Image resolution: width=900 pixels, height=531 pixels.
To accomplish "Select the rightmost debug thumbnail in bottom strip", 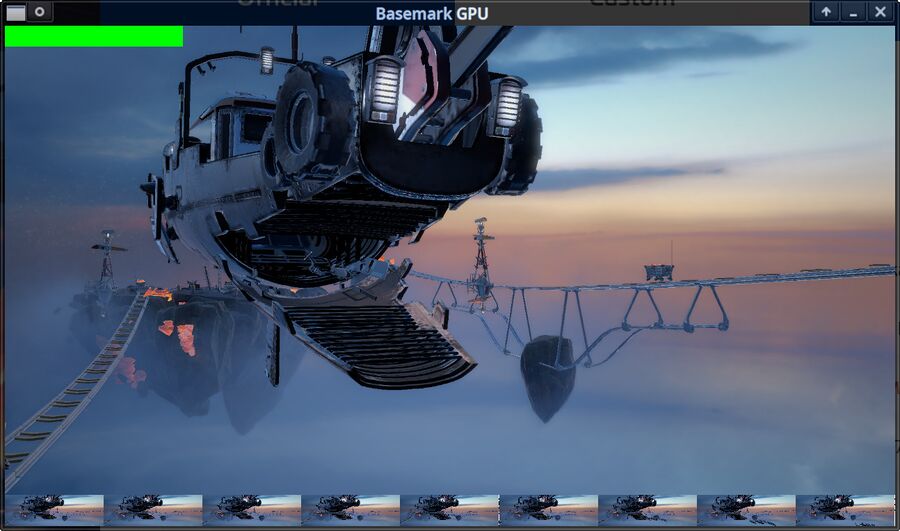I will pyautogui.click(x=845, y=510).
